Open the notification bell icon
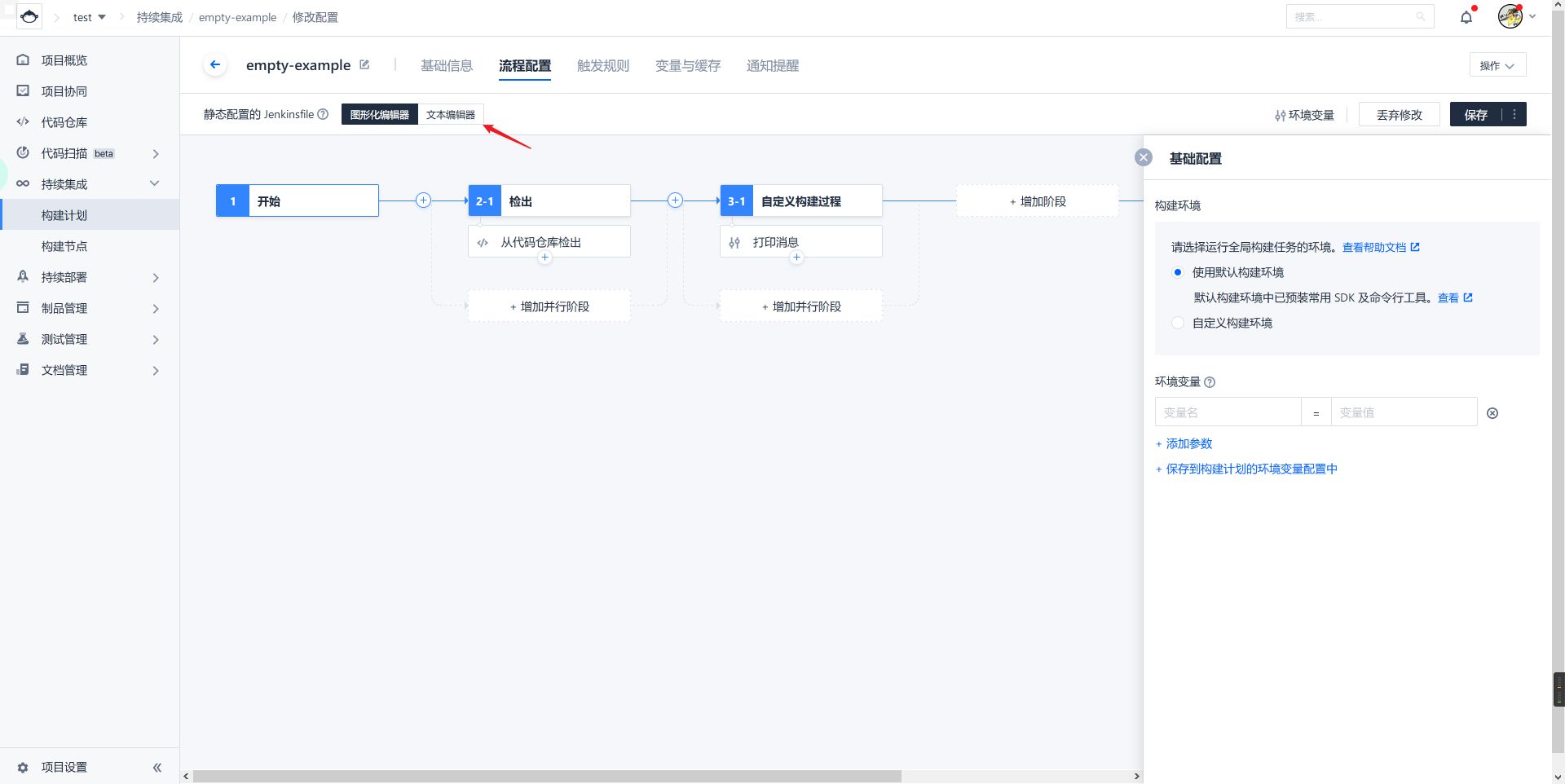This screenshot has height=784, width=1565. pyautogui.click(x=1466, y=16)
